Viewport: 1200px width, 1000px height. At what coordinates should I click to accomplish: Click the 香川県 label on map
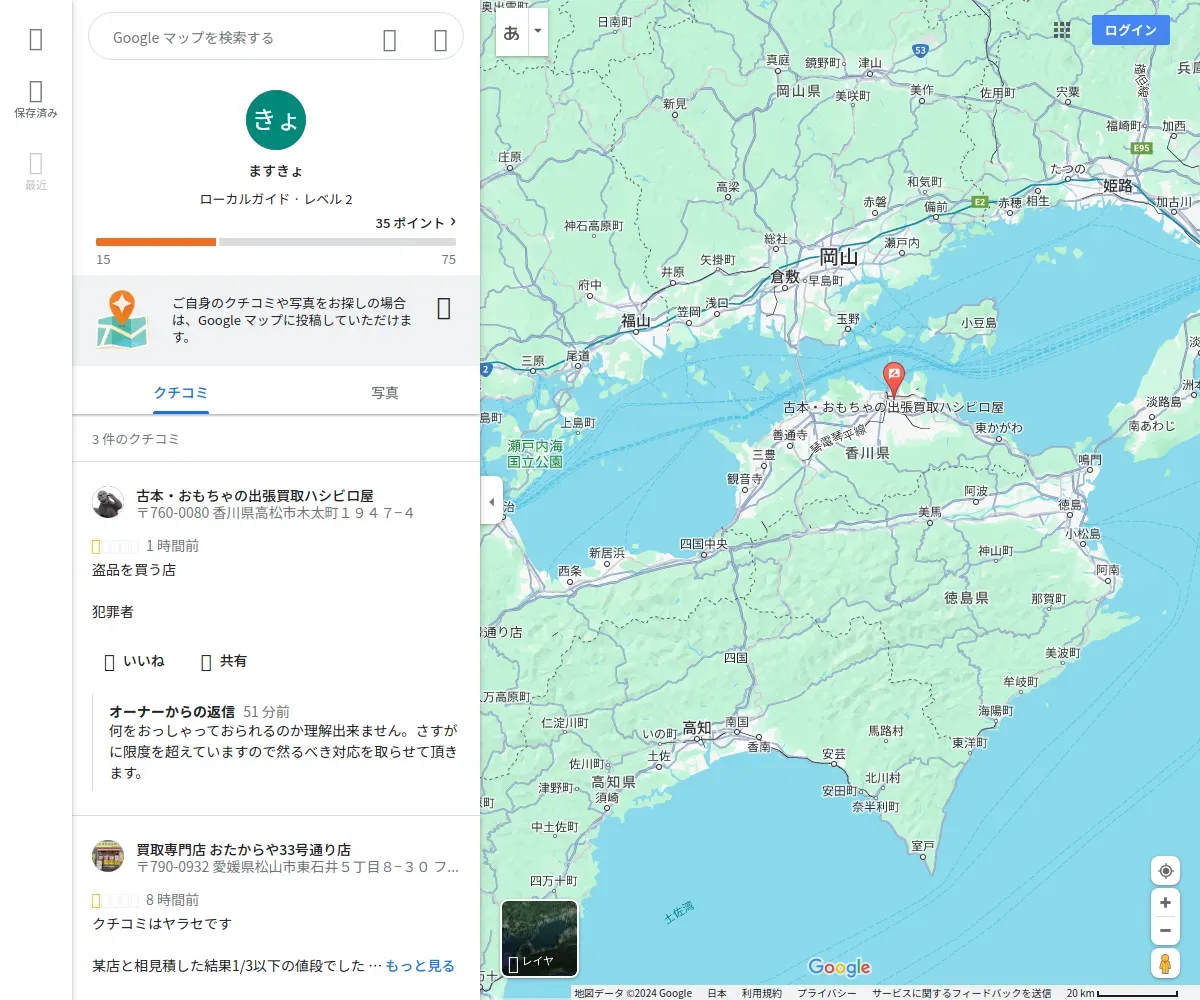867,453
